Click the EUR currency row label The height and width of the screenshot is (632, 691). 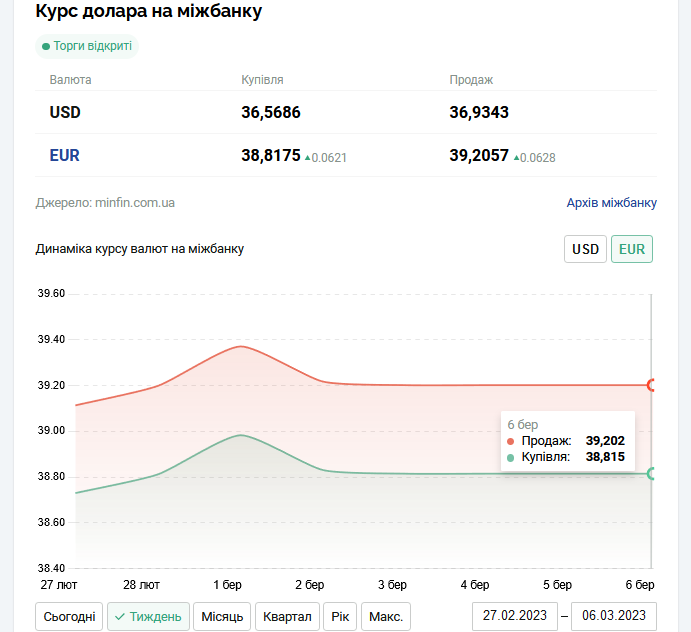(x=65, y=155)
